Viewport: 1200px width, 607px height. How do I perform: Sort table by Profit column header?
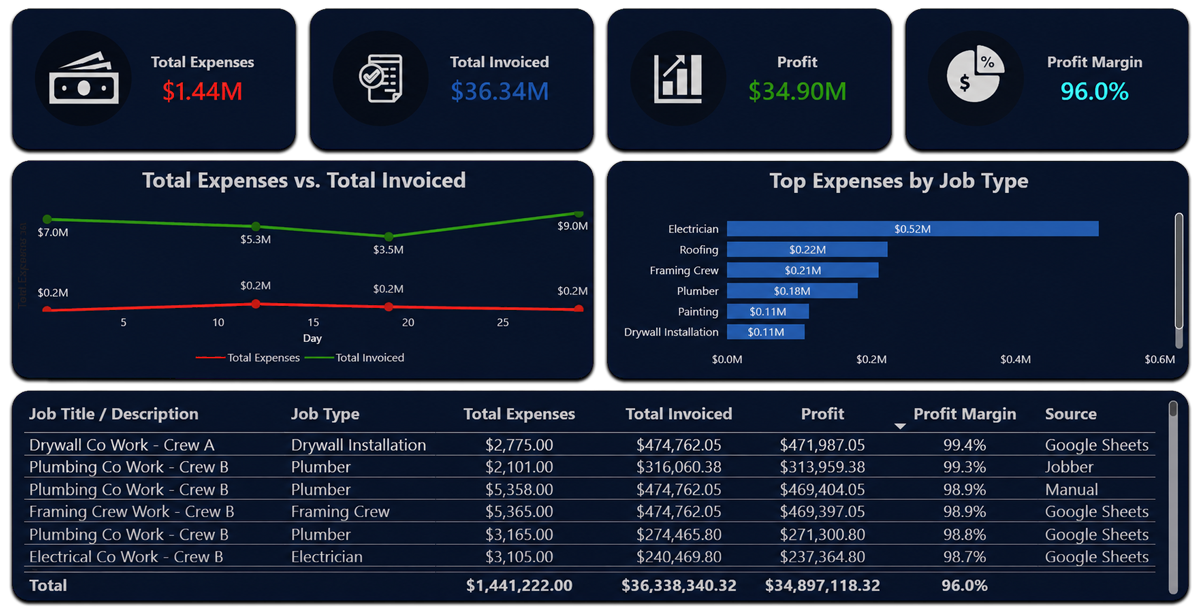point(822,414)
